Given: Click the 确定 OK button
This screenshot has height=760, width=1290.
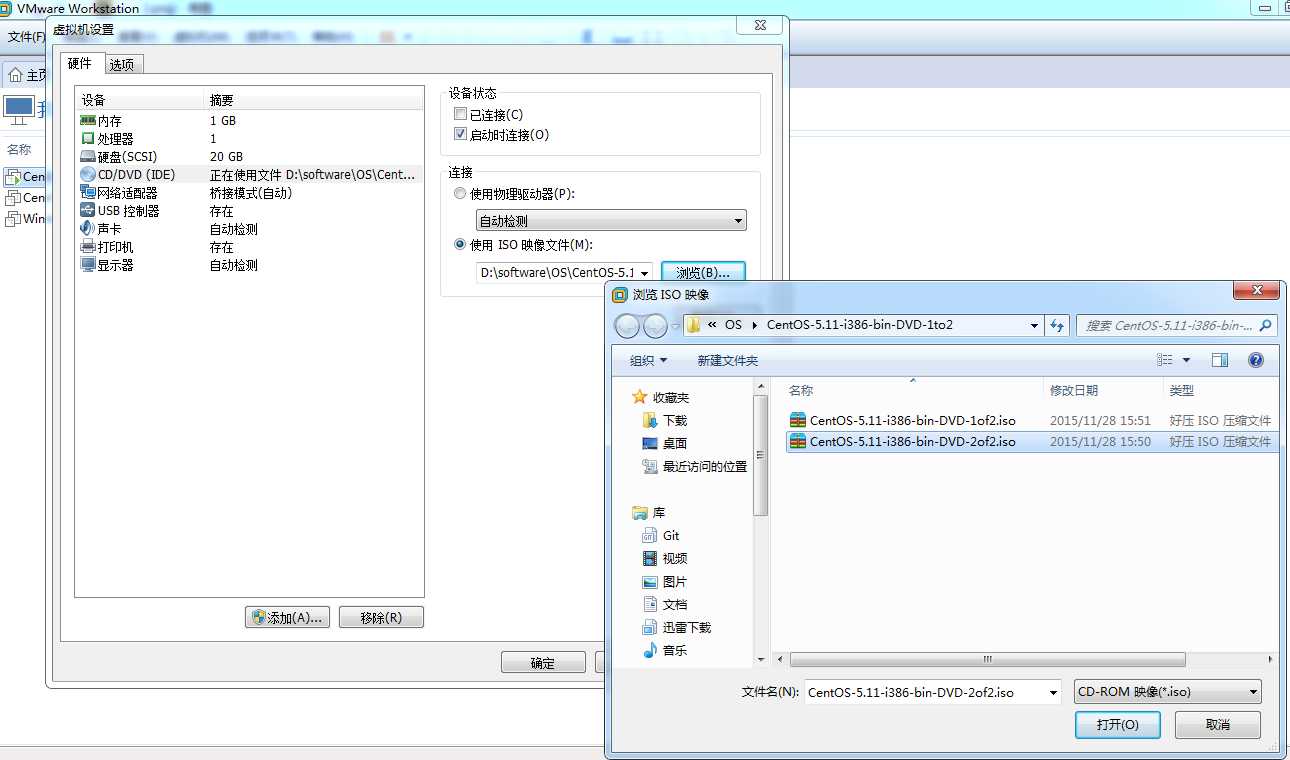Looking at the screenshot, I should pos(543,663).
